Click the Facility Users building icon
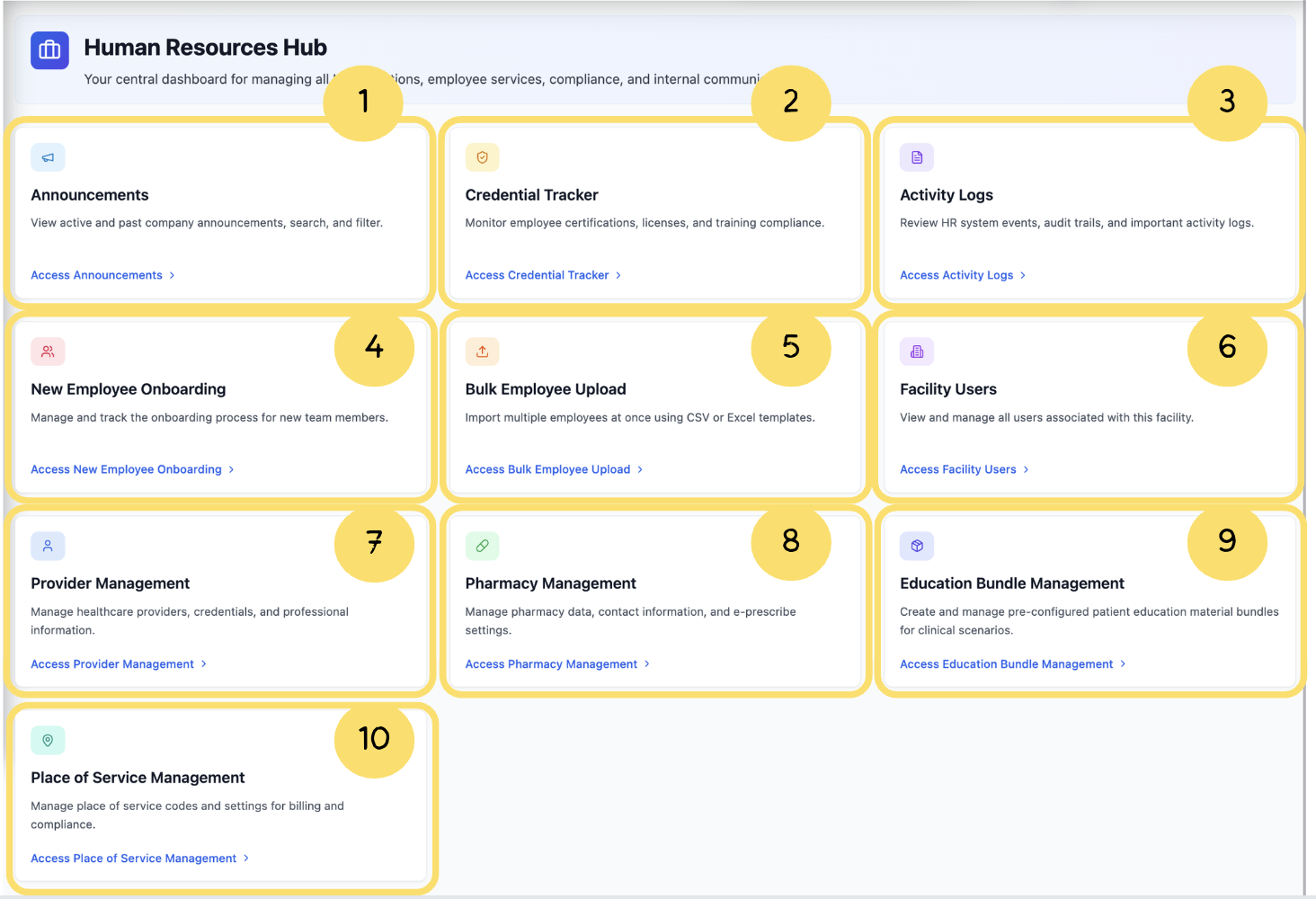1316x899 pixels. [x=916, y=352]
